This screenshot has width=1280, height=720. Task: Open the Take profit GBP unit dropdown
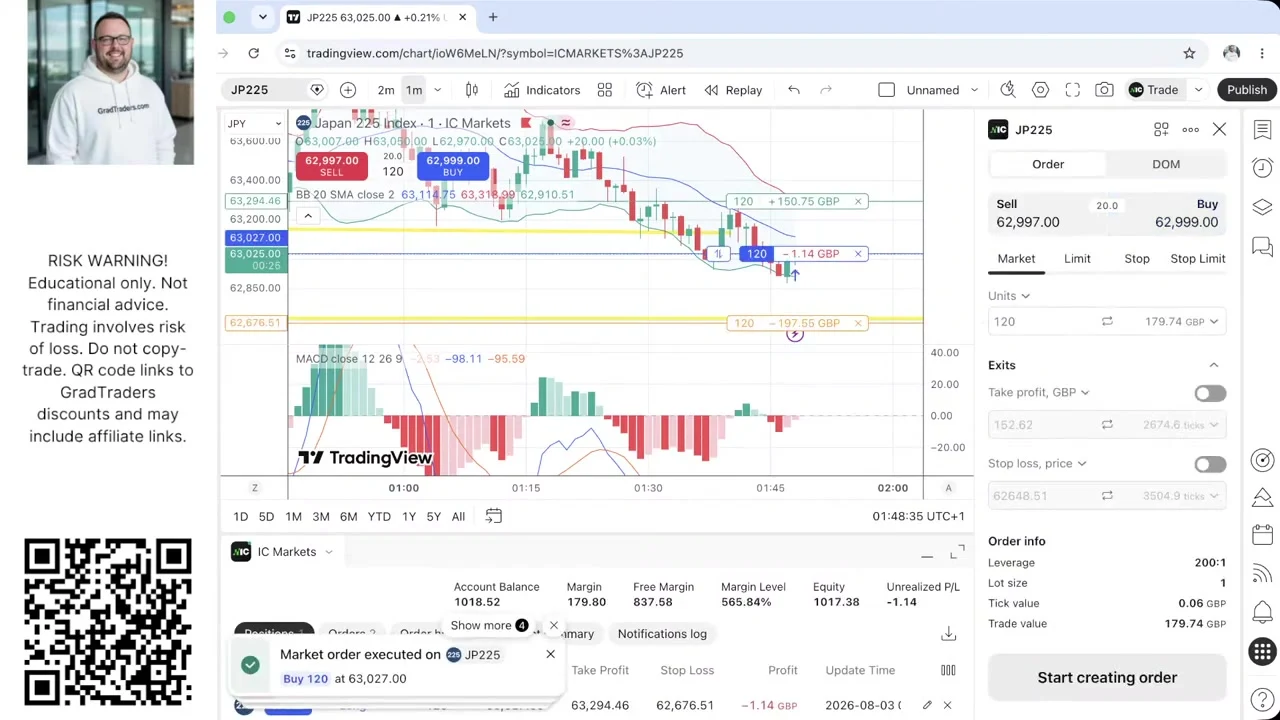click(x=1039, y=392)
